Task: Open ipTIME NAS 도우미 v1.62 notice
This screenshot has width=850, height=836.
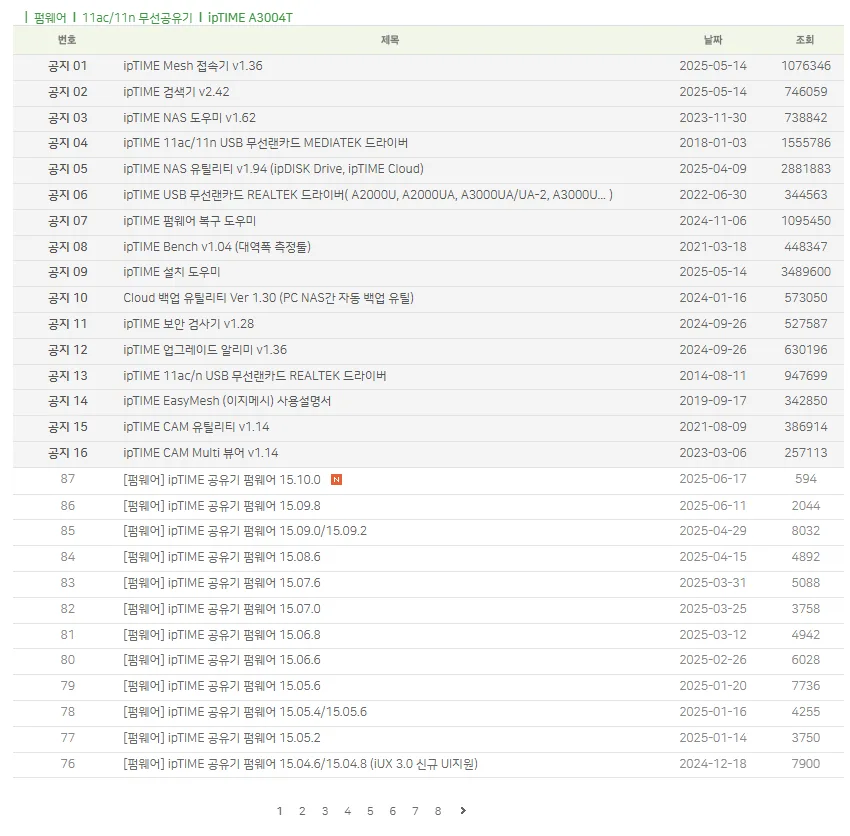Action: [189, 118]
